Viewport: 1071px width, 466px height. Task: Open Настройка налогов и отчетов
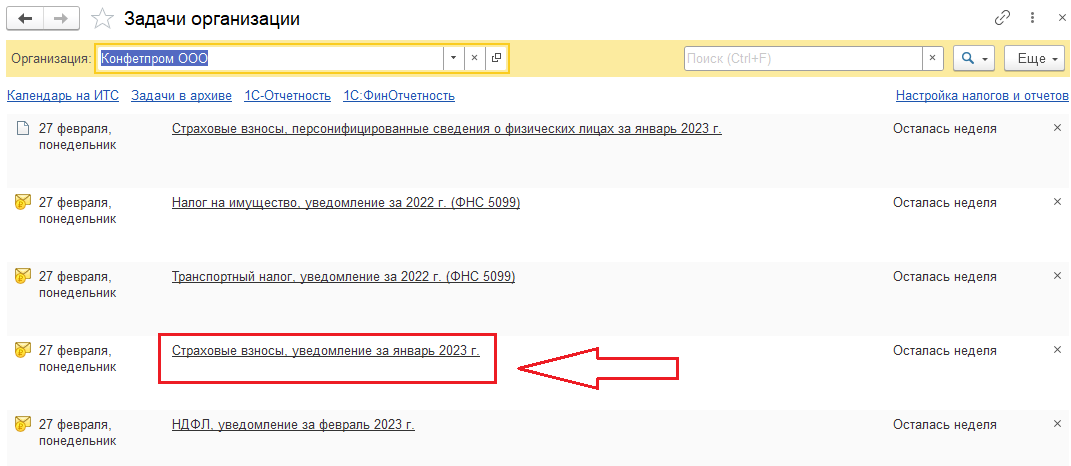point(982,96)
